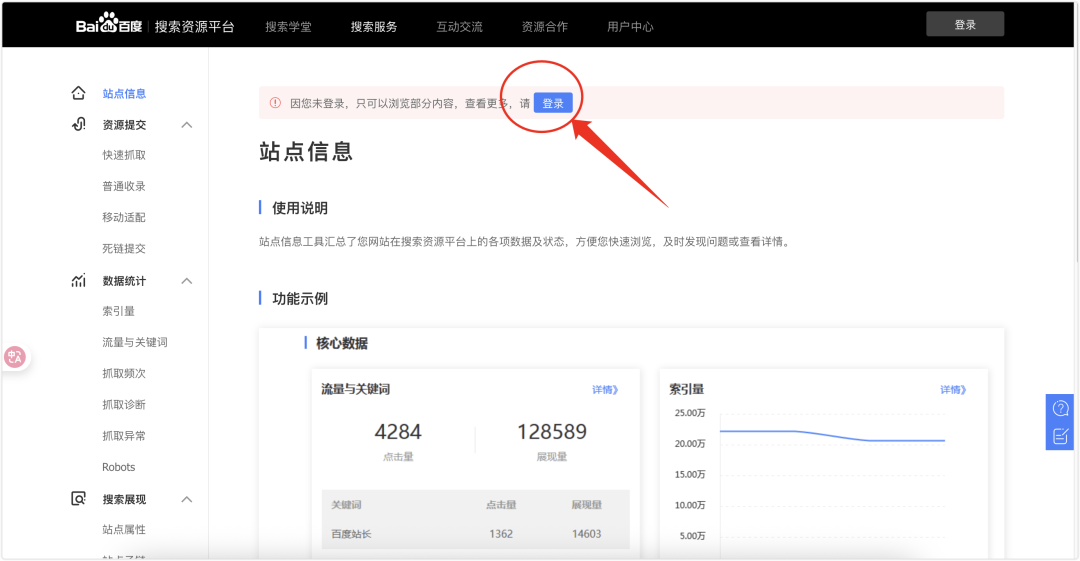Select 普通收录 in sidebar
This screenshot has height=561, width=1080.
pos(124,186)
